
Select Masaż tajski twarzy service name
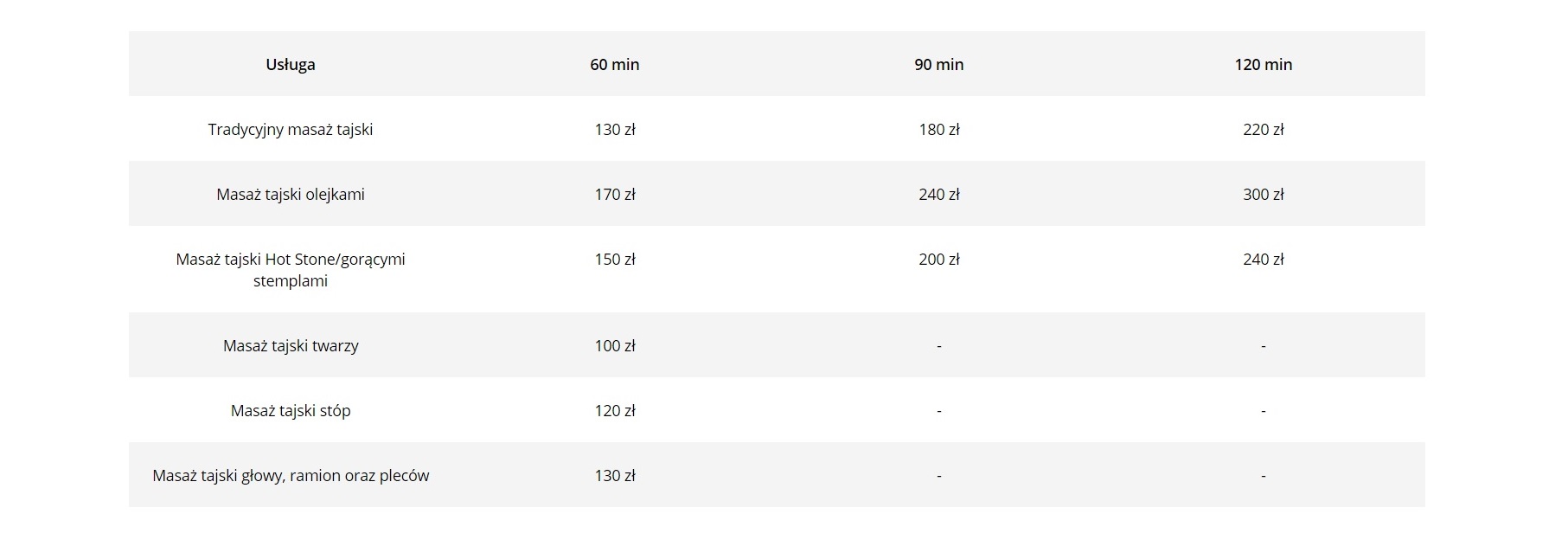tap(291, 346)
